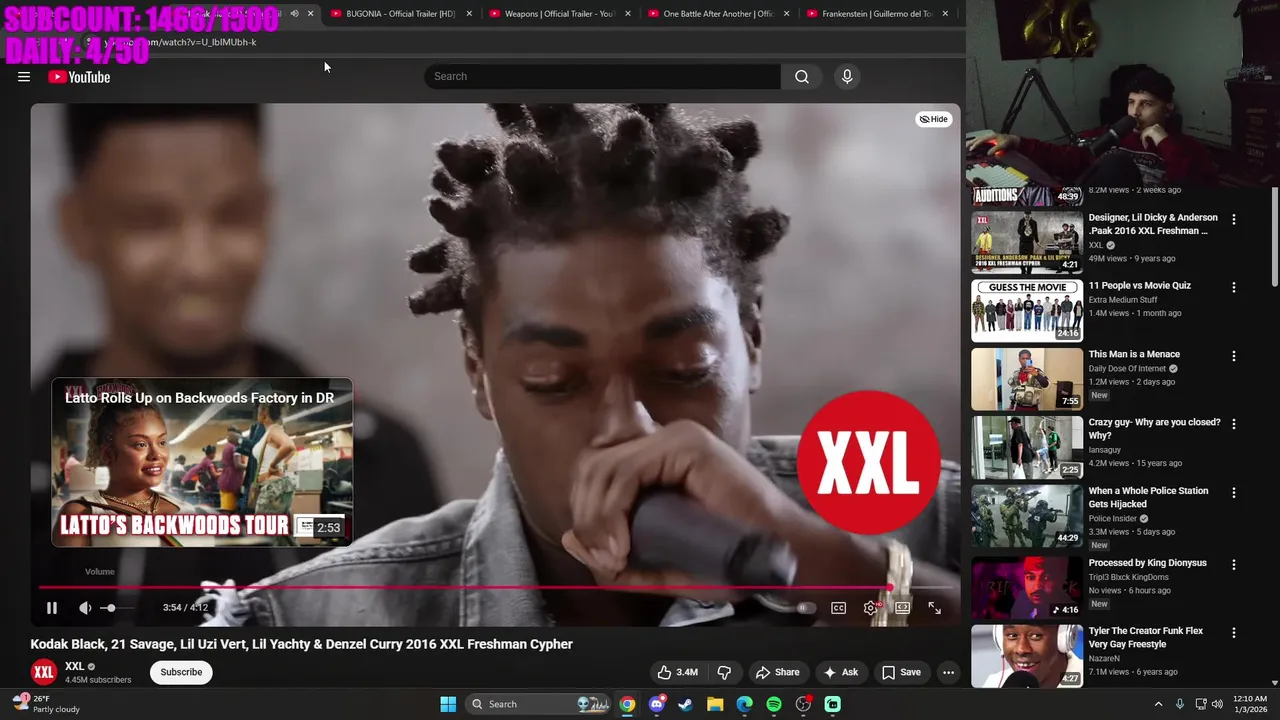Viewport: 1280px width, 720px height.
Task: Click Daily Dose Of Internet channel name
Action: (1127, 368)
